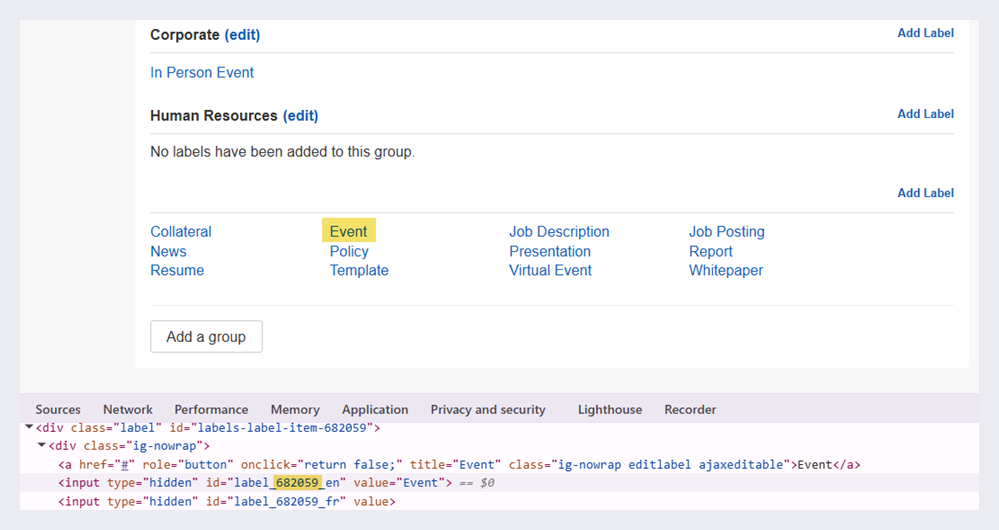Click 'No labels have been added' message
The width and height of the screenshot is (999, 530).
(x=283, y=152)
